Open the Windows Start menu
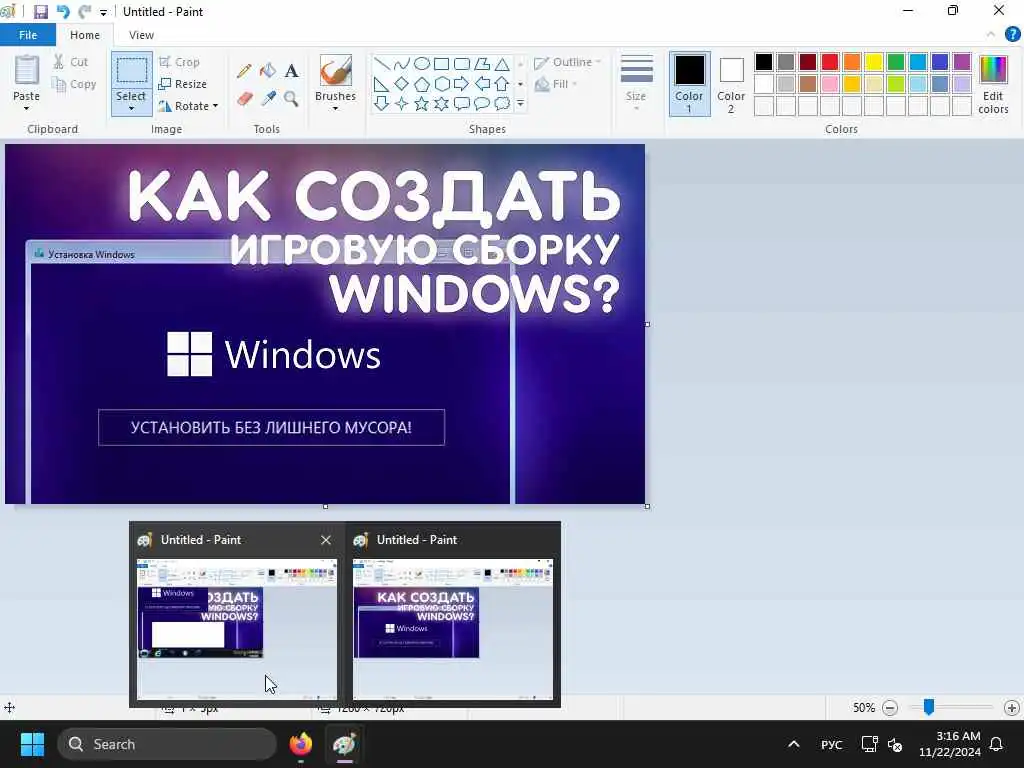Screen dimensions: 1024x768 32,744
